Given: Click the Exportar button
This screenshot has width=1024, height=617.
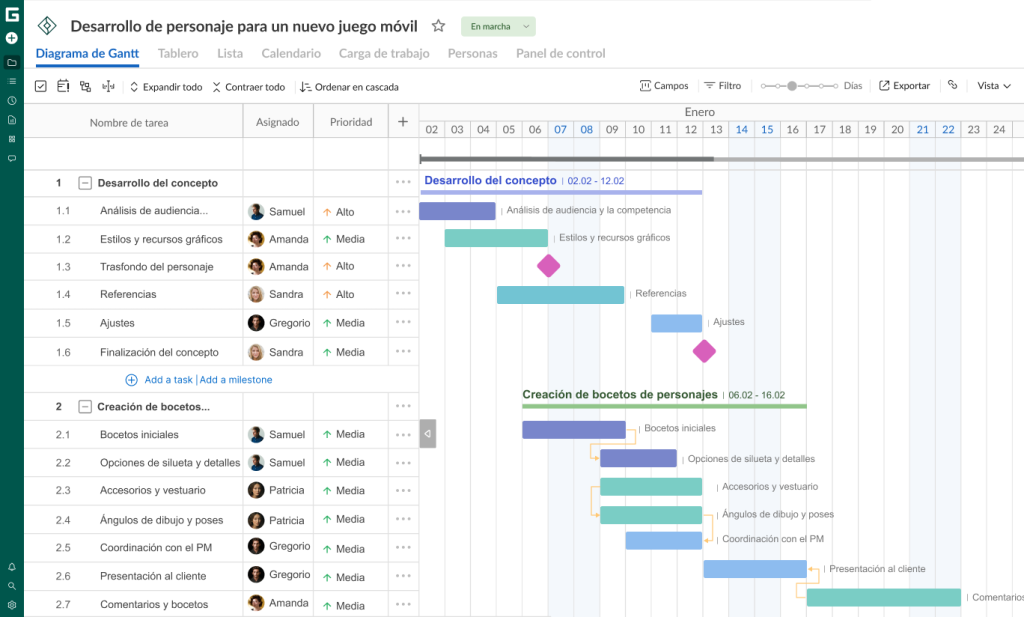Looking at the screenshot, I should 904,86.
